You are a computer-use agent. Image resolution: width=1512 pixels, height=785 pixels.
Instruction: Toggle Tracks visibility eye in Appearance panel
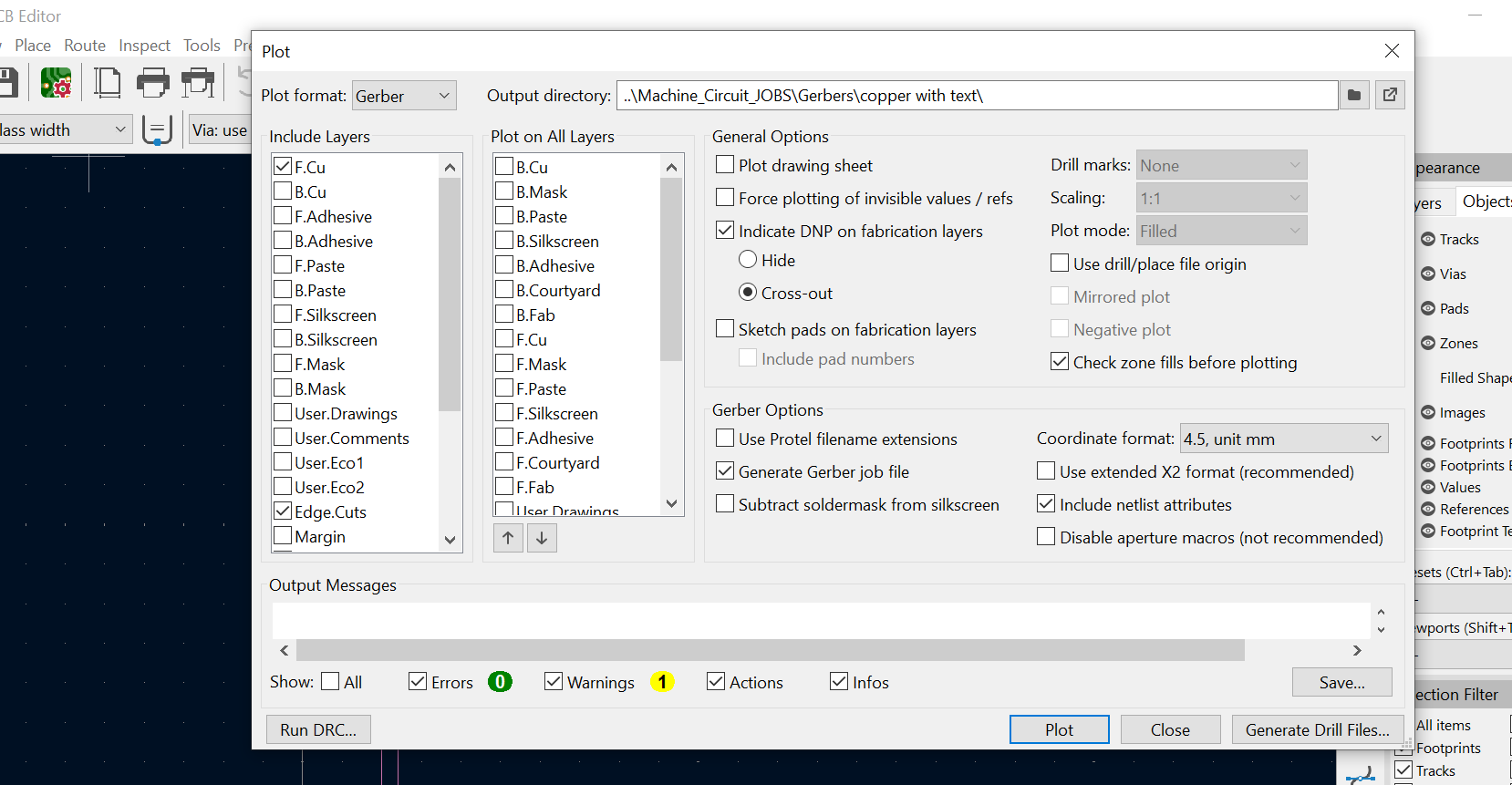[1428, 240]
